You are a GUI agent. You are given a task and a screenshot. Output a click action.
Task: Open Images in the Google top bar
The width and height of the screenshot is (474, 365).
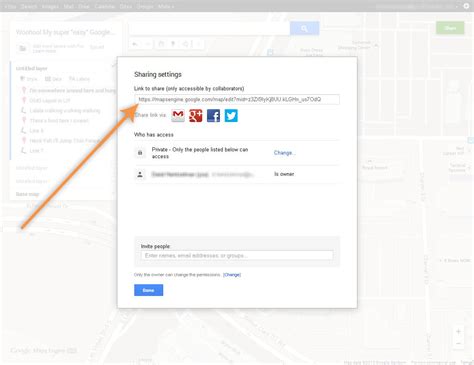[x=51, y=6]
